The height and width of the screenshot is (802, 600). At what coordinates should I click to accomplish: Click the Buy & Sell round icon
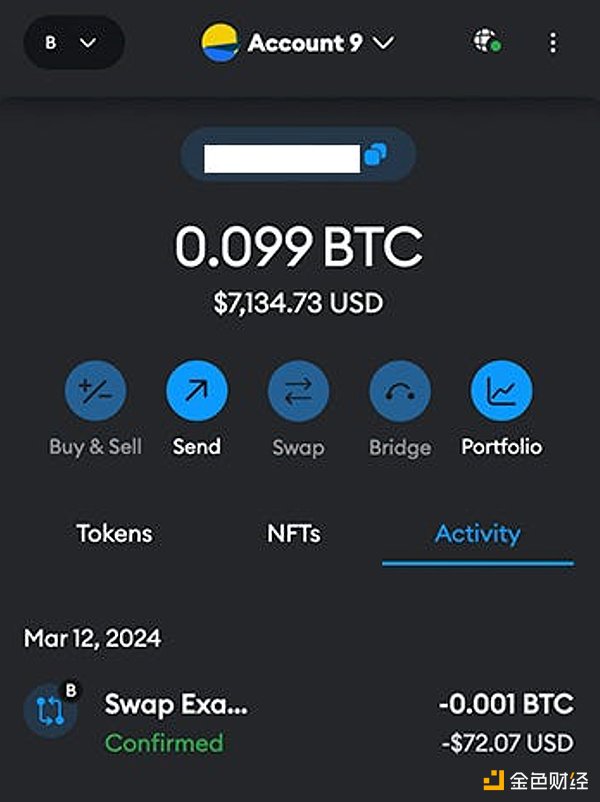(x=96, y=391)
